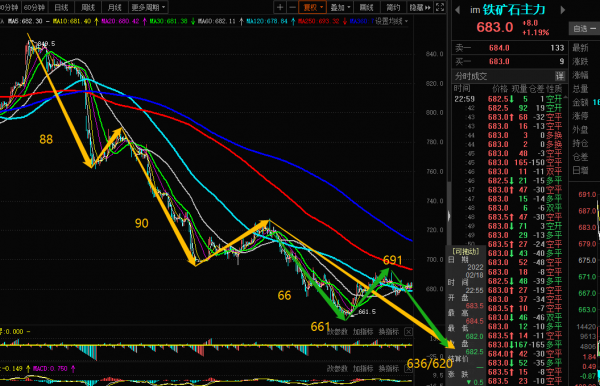This screenshot has width=600, height=386.
Task: Click the 661.5 low price marker
Action: coord(367,312)
